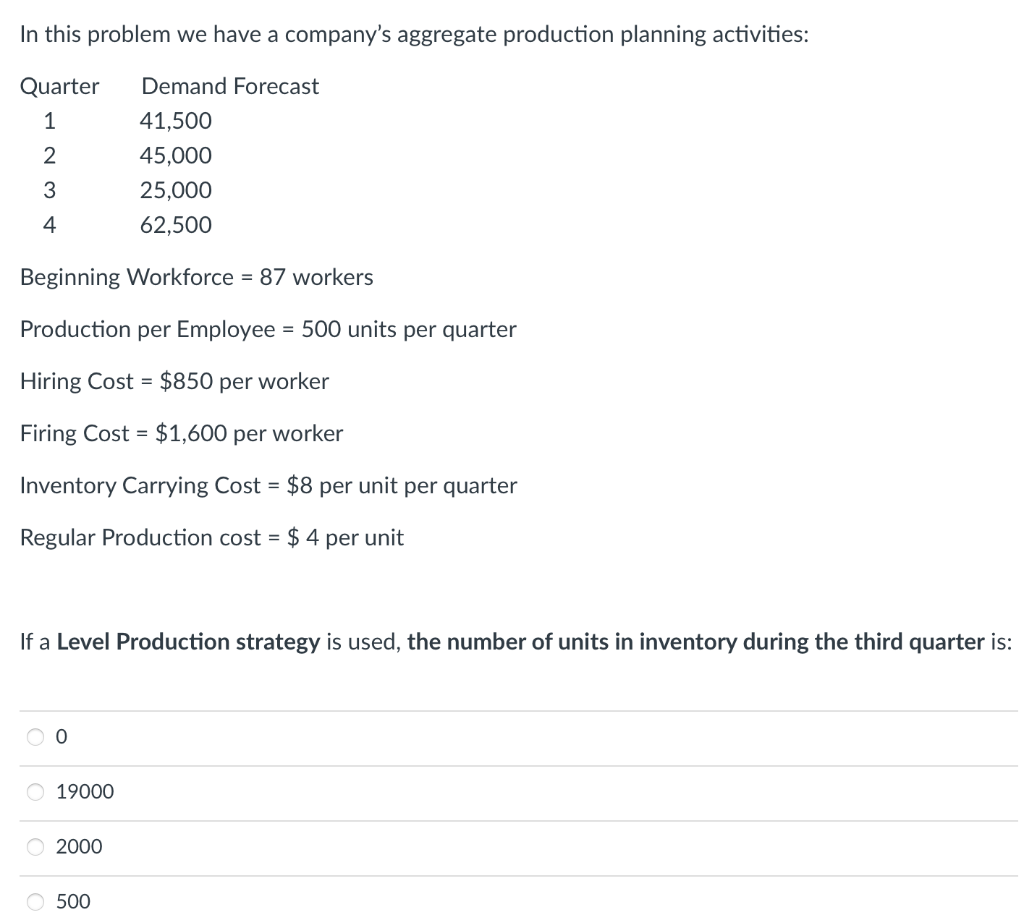Click the Quarter 1 demand value 41,500
This screenshot has height=915, width=1024.
(176, 120)
